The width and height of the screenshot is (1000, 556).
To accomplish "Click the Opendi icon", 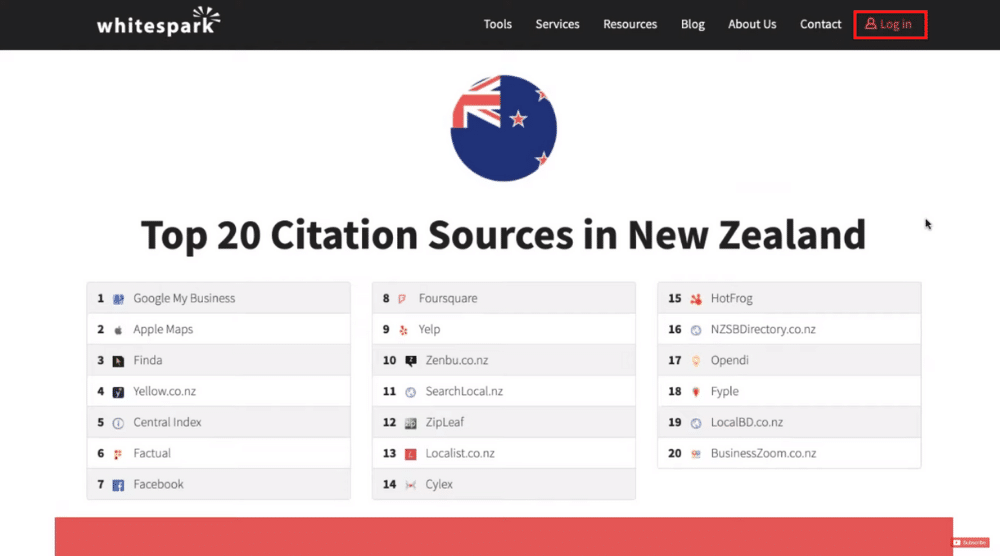I will [x=696, y=361].
